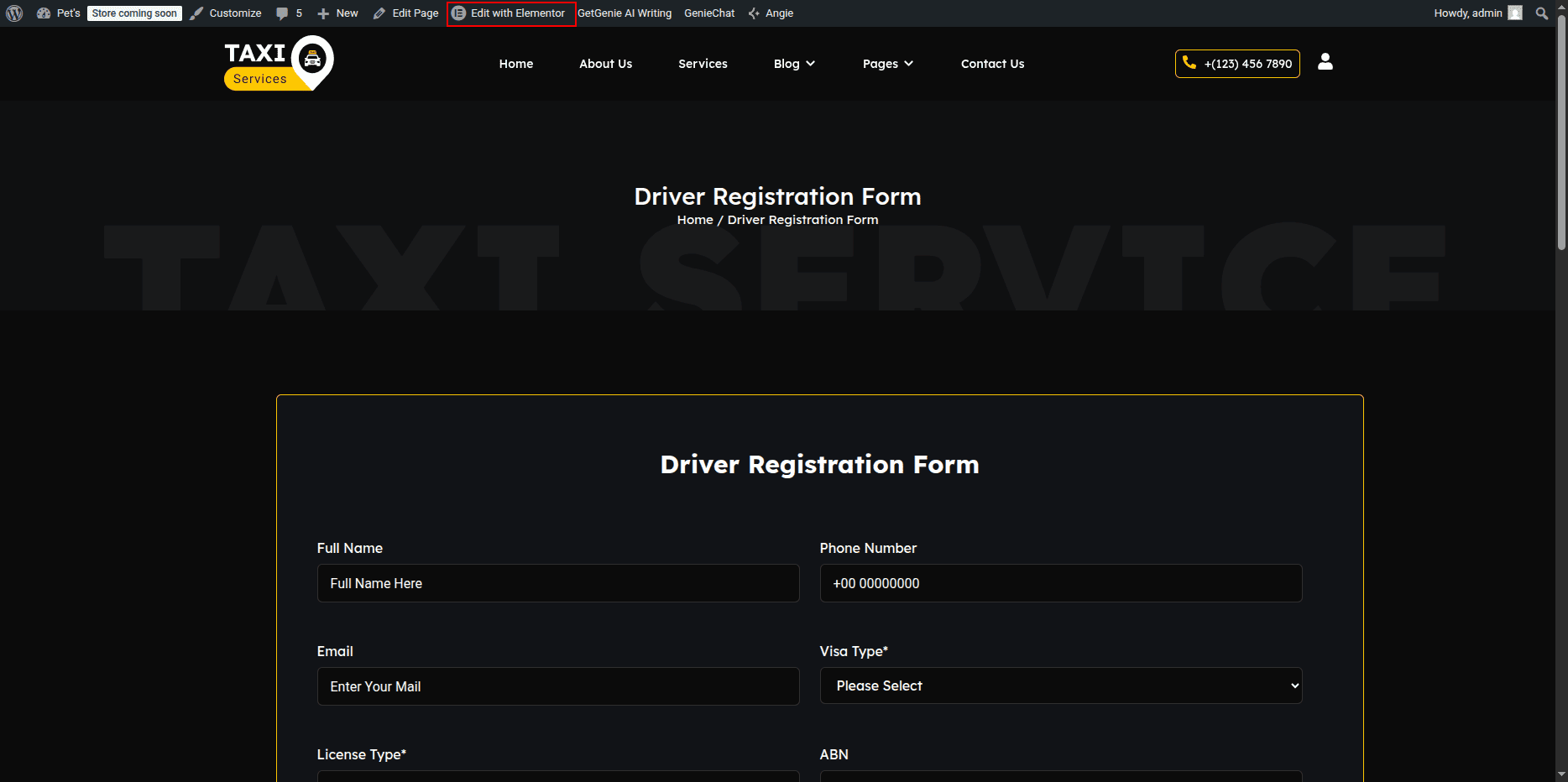1568x782 pixels.
Task: Expand the Pages dropdown menu
Action: [x=888, y=64]
